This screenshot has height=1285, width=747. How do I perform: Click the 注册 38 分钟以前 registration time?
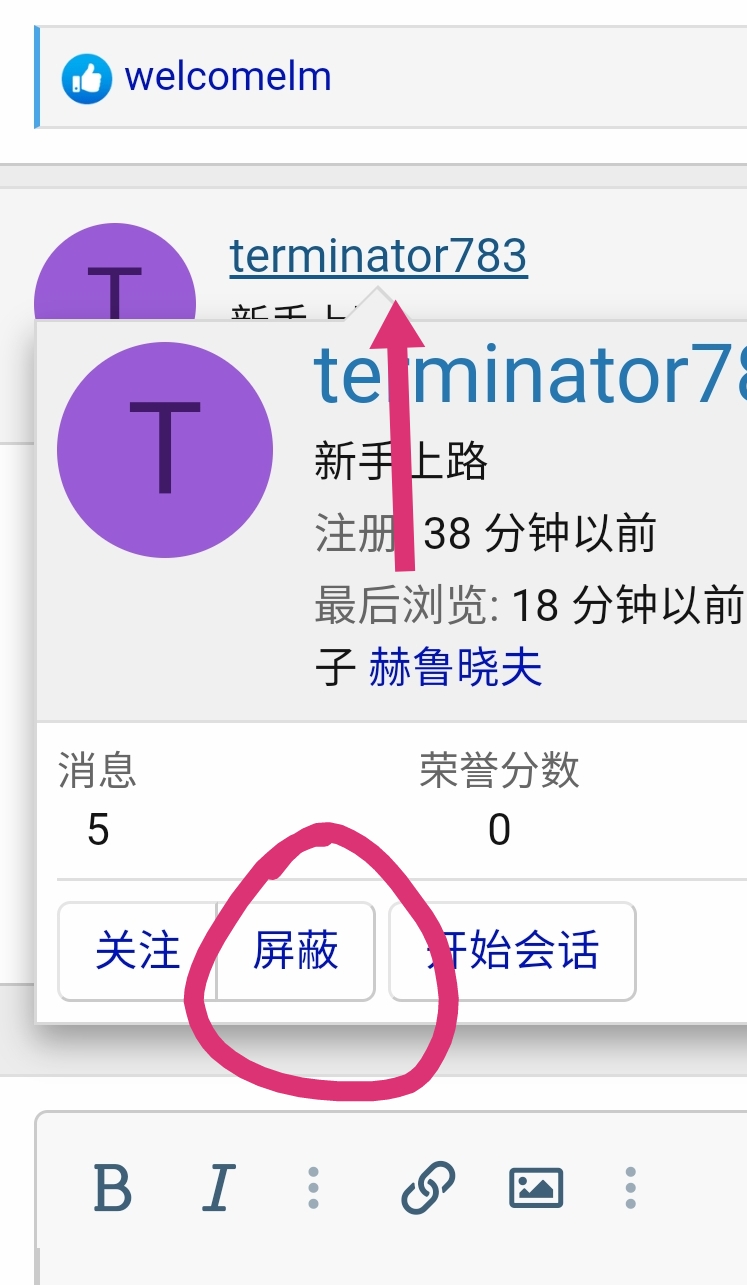[485, 534]
